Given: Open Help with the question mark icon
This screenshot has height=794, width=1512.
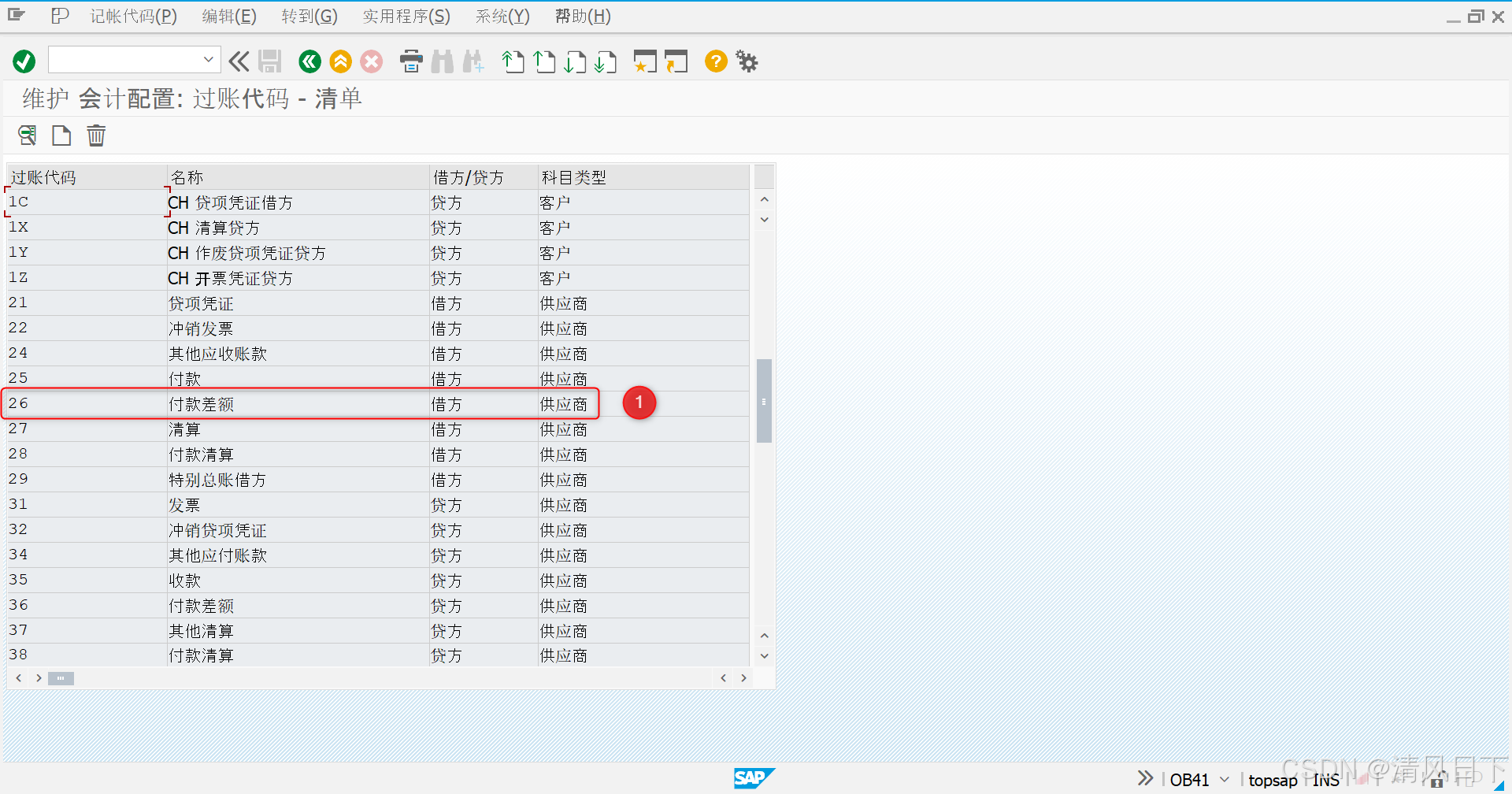Looking at the screenshot, I should pyautogui.click(x=715, y=61).
